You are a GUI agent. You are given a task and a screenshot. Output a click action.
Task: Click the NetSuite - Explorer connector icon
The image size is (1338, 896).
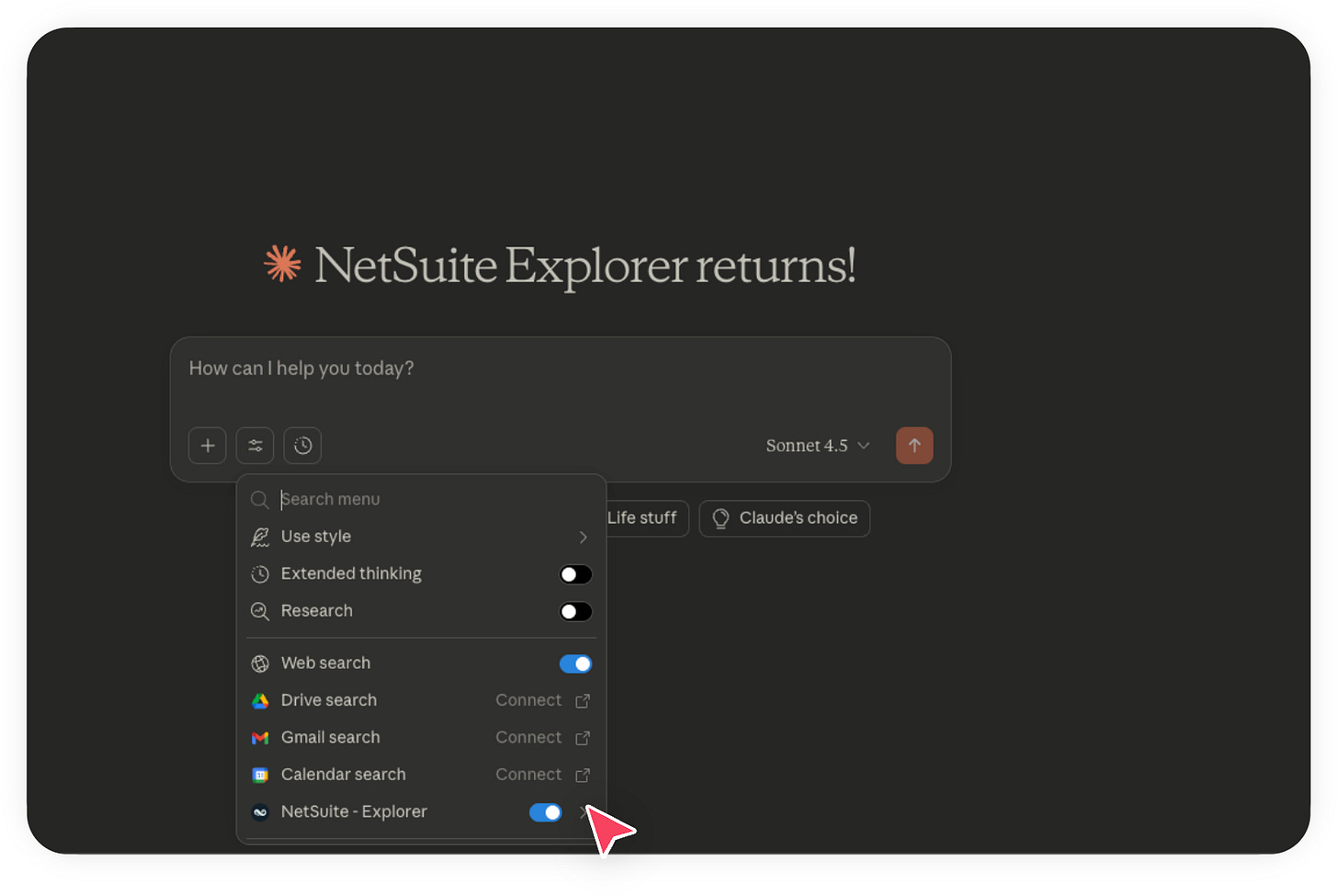(260, 812)
